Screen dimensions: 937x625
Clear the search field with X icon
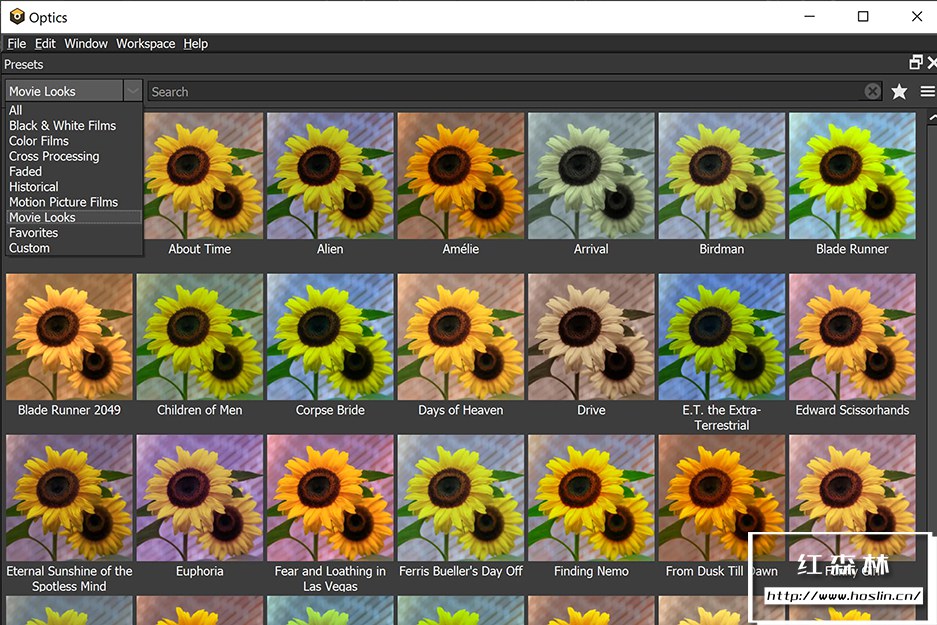click(x=873, y=91)
